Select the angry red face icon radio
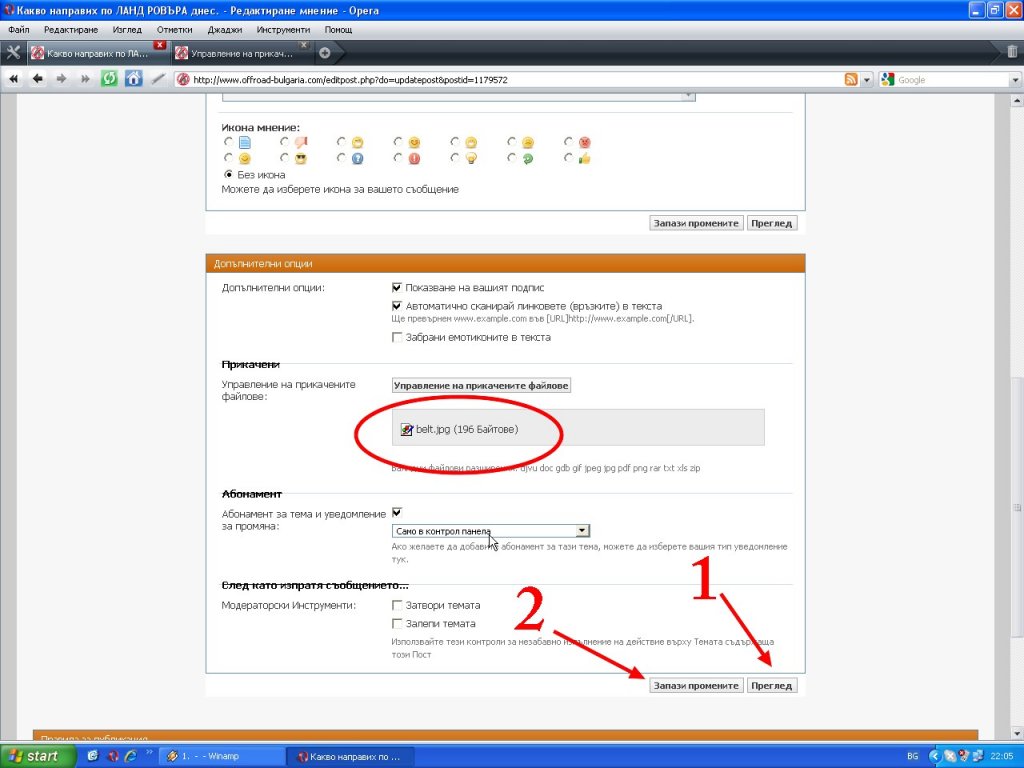Viewport: 1024px width, 768px height. [x=568, y=142]
